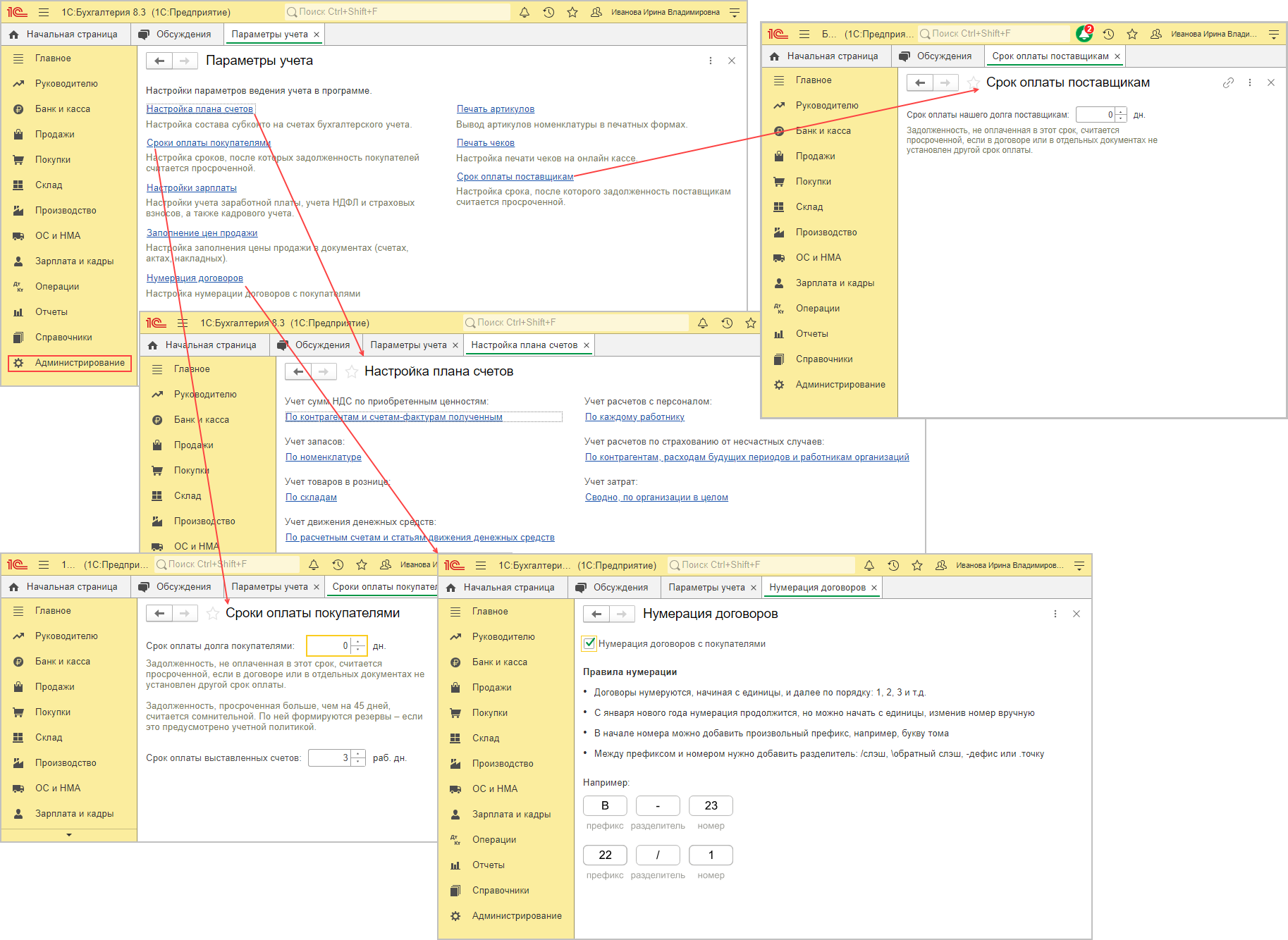Open Срок оплаты поставщикам link
Viewport: 1288px width, 940px height.
tap(515, 176)
